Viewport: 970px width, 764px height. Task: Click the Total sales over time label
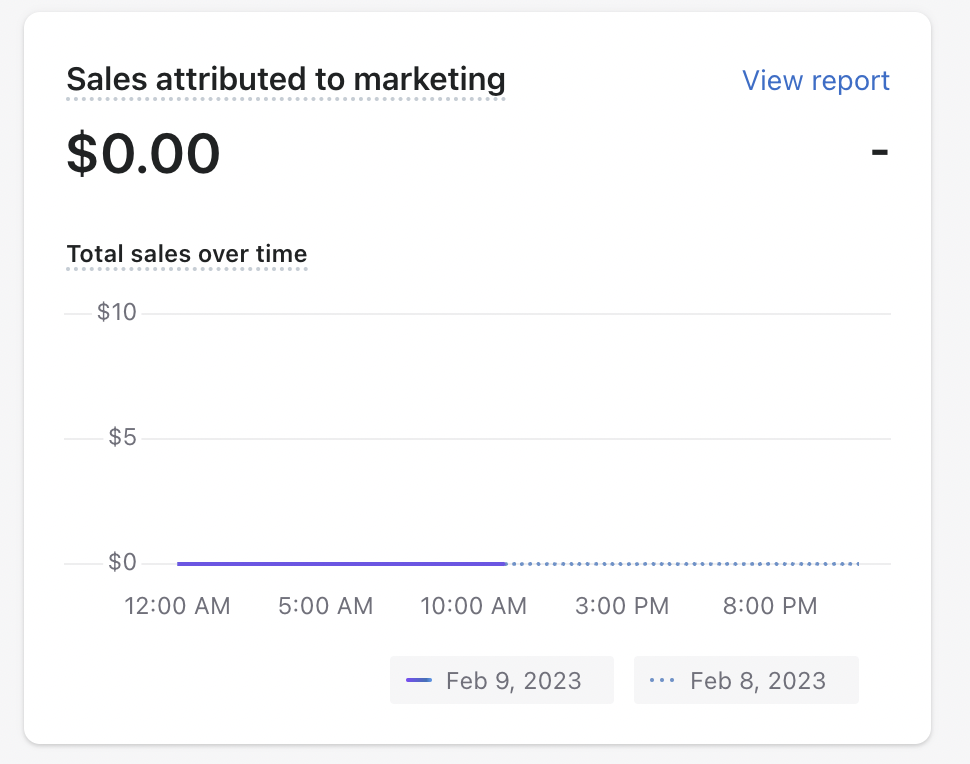[x=186, y=254]
